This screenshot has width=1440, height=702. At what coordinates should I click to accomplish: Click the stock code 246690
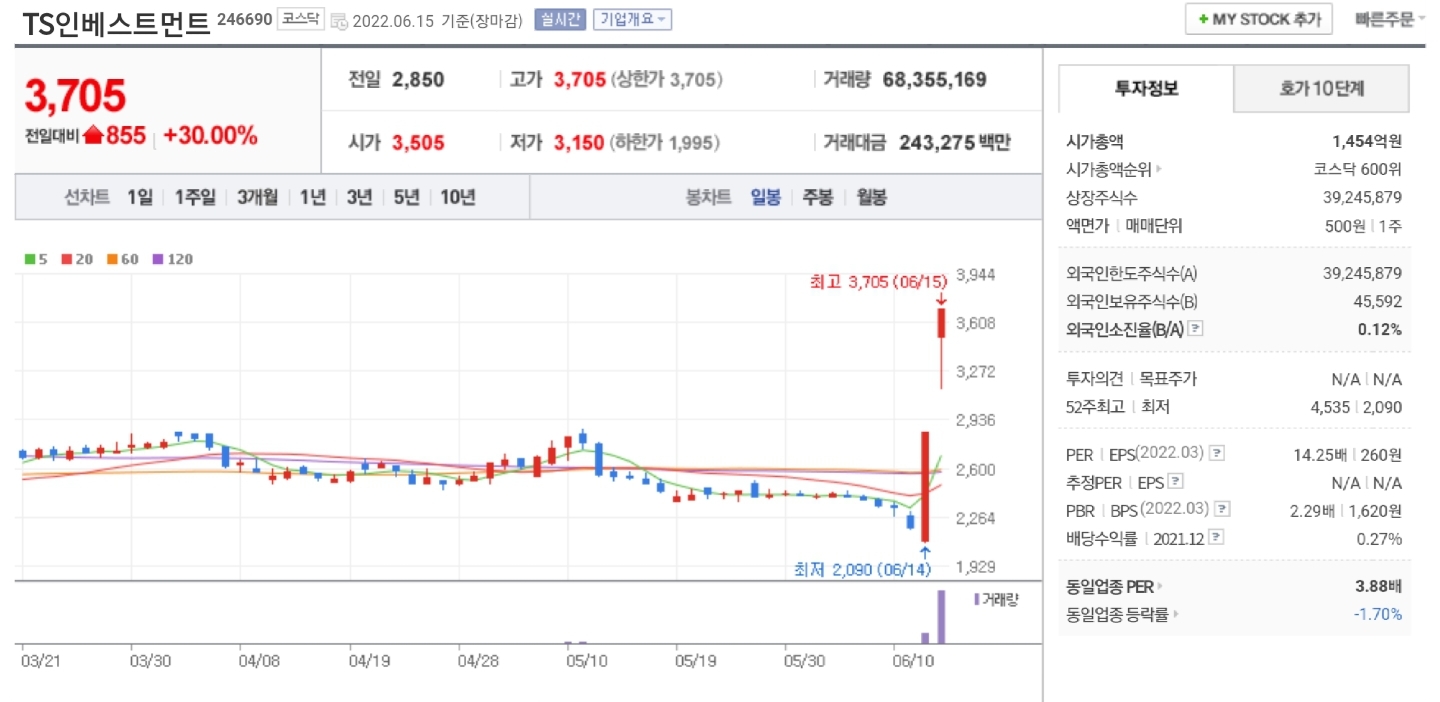244,19
